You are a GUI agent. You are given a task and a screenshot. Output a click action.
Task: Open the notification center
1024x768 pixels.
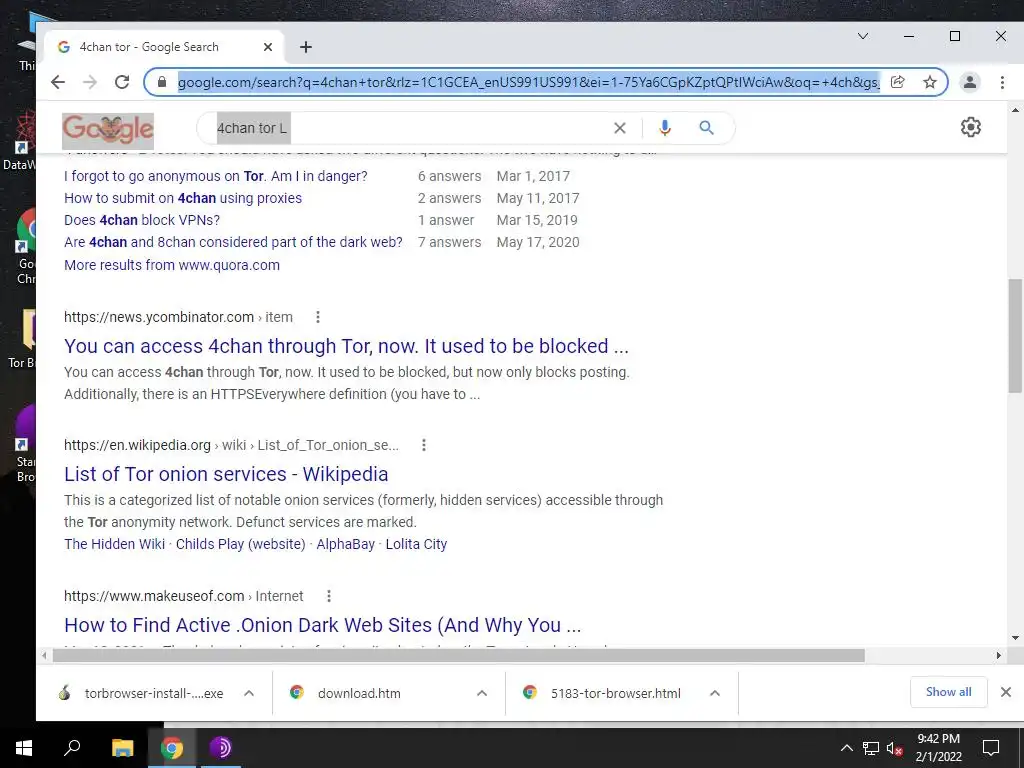point(991,748)
